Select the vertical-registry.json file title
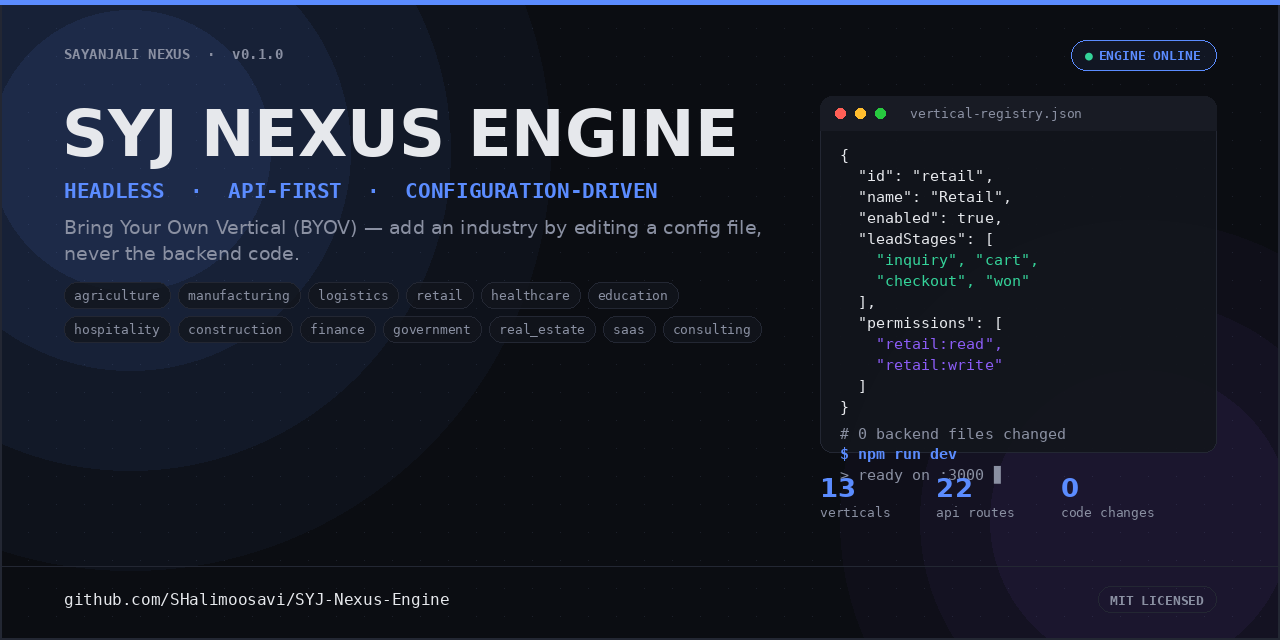Screen dimensions: 1280x640 [x=996, y=114]
